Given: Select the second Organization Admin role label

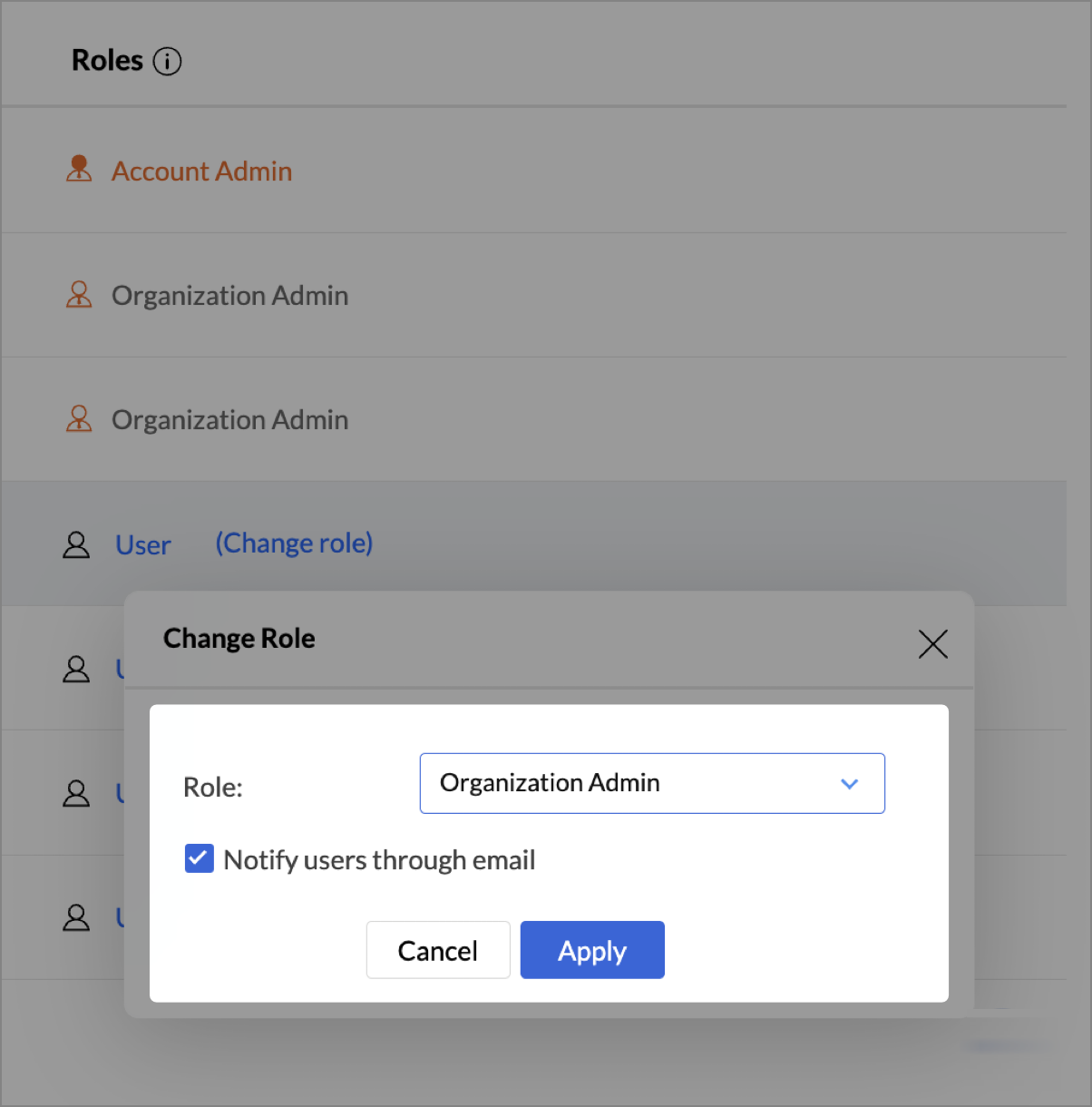Looking at the screenshot, I should click(229, 420).
